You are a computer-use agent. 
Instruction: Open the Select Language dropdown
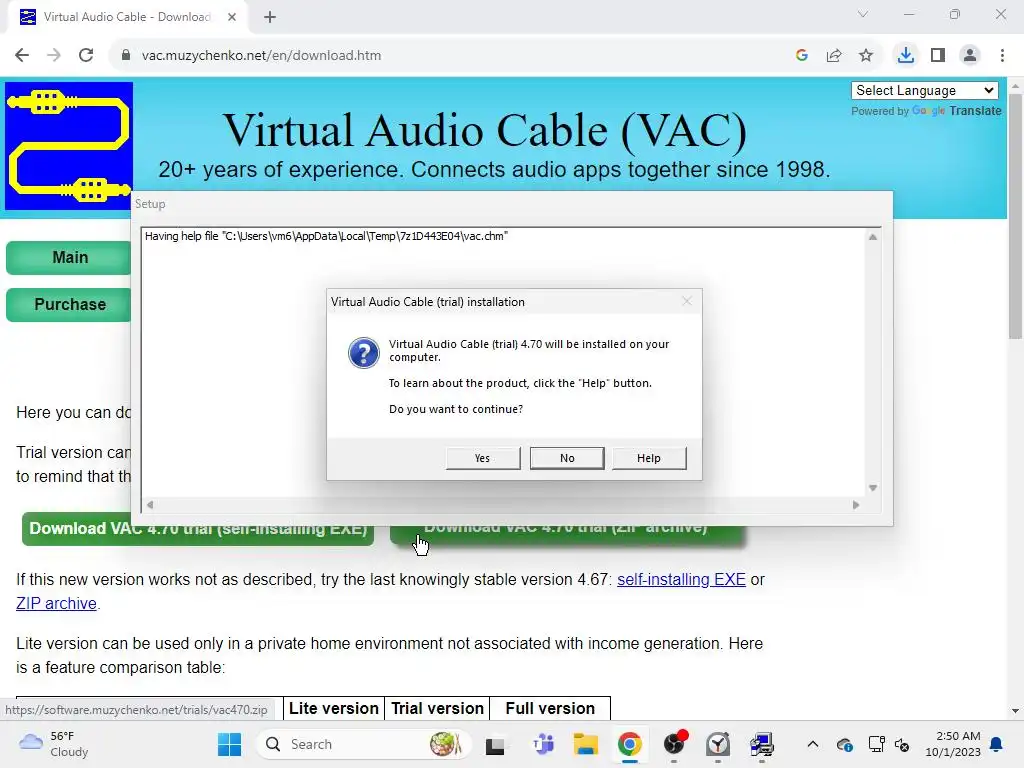pos(925,91)
